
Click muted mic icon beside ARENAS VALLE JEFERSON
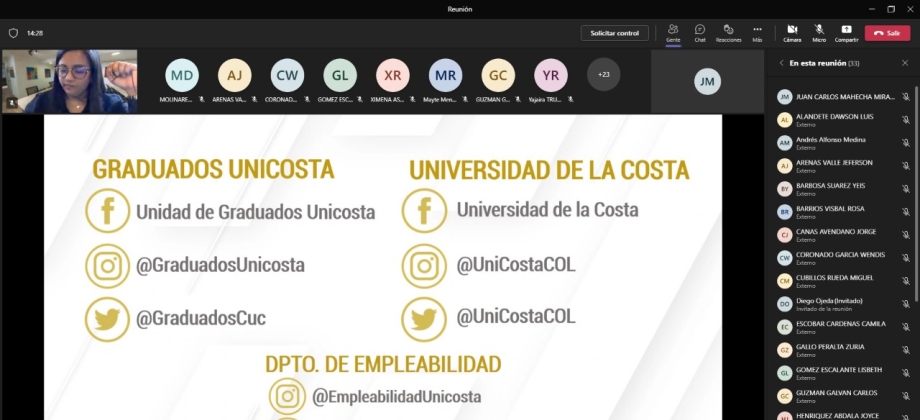[x=906, y=166]
